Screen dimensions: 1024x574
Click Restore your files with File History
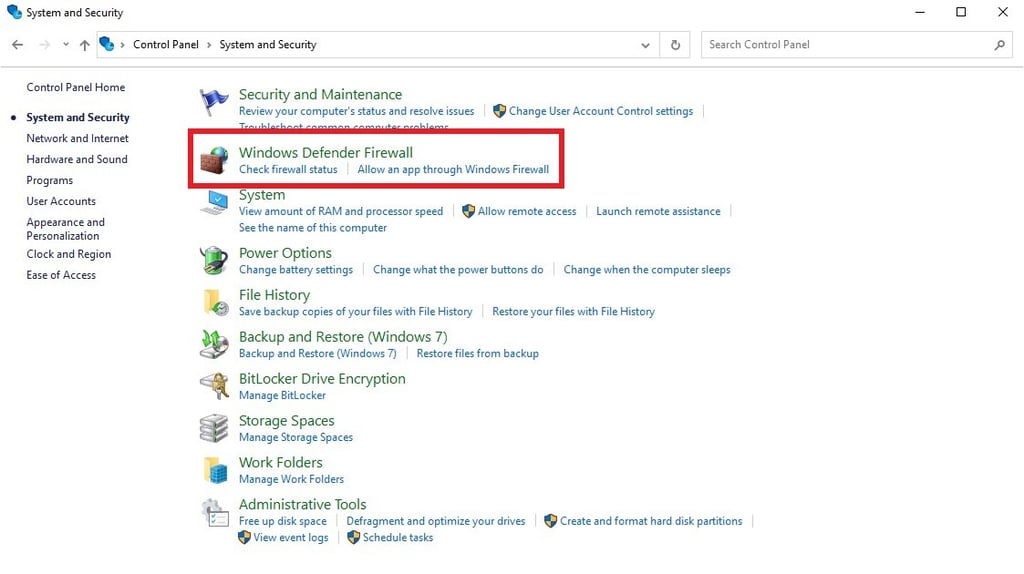point(573,311)
